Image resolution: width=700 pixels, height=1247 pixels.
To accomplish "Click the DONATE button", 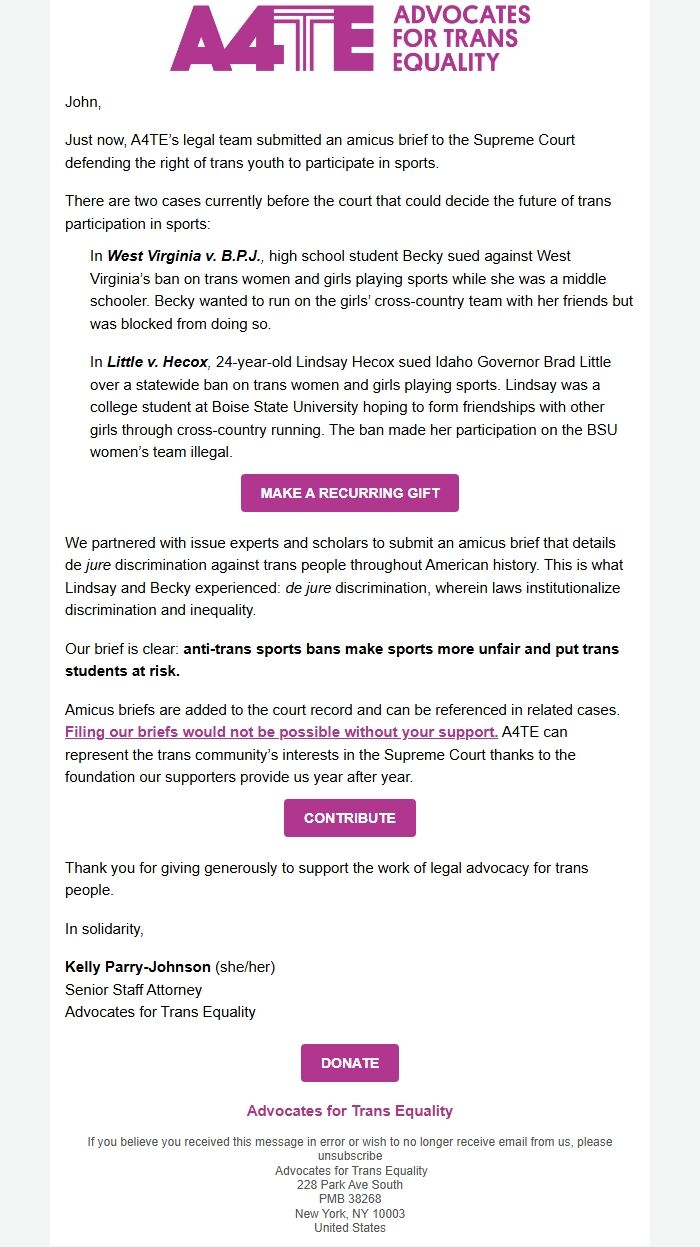I will (349, 1062).
